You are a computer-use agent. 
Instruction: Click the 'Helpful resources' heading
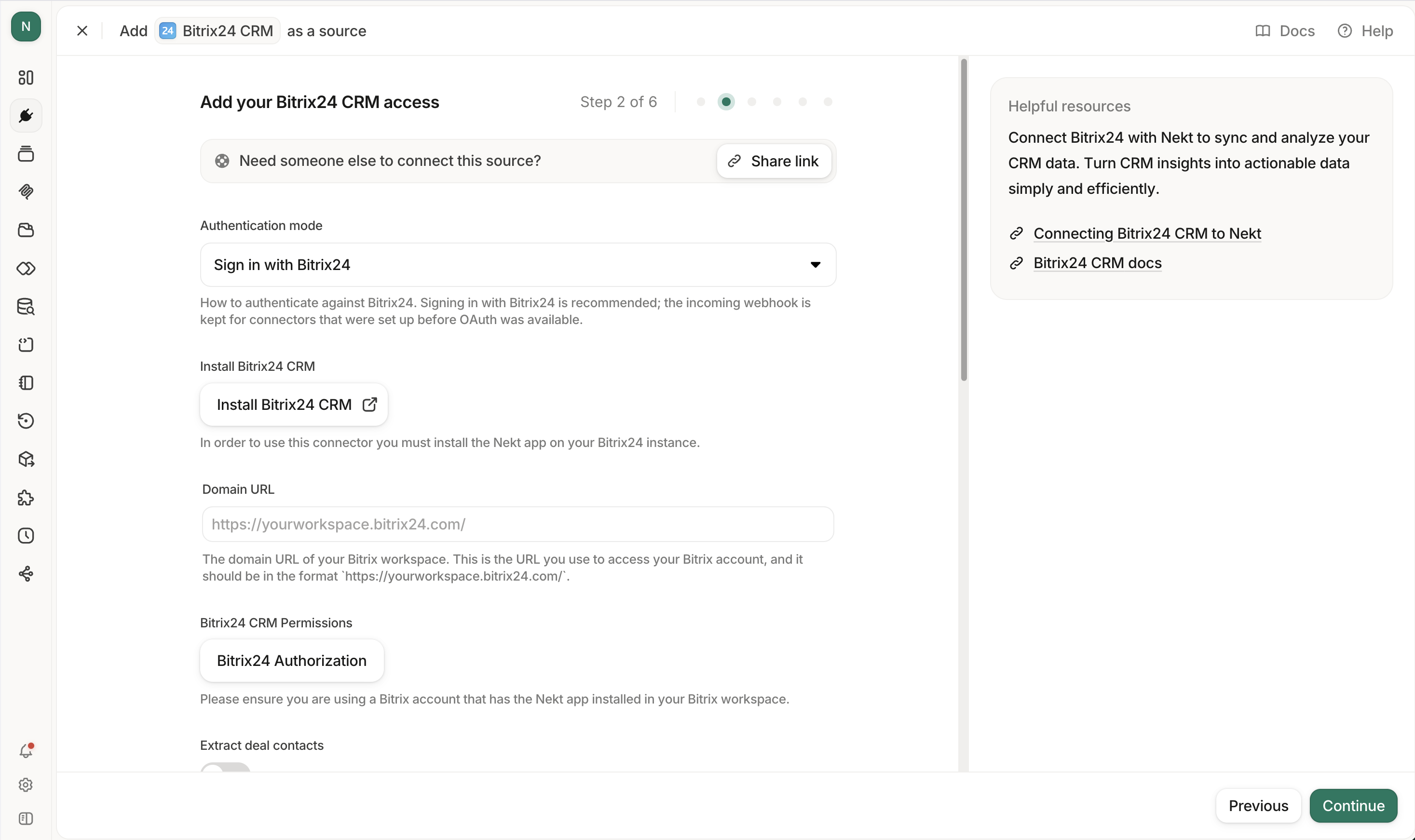click(x=1069, y=106)
